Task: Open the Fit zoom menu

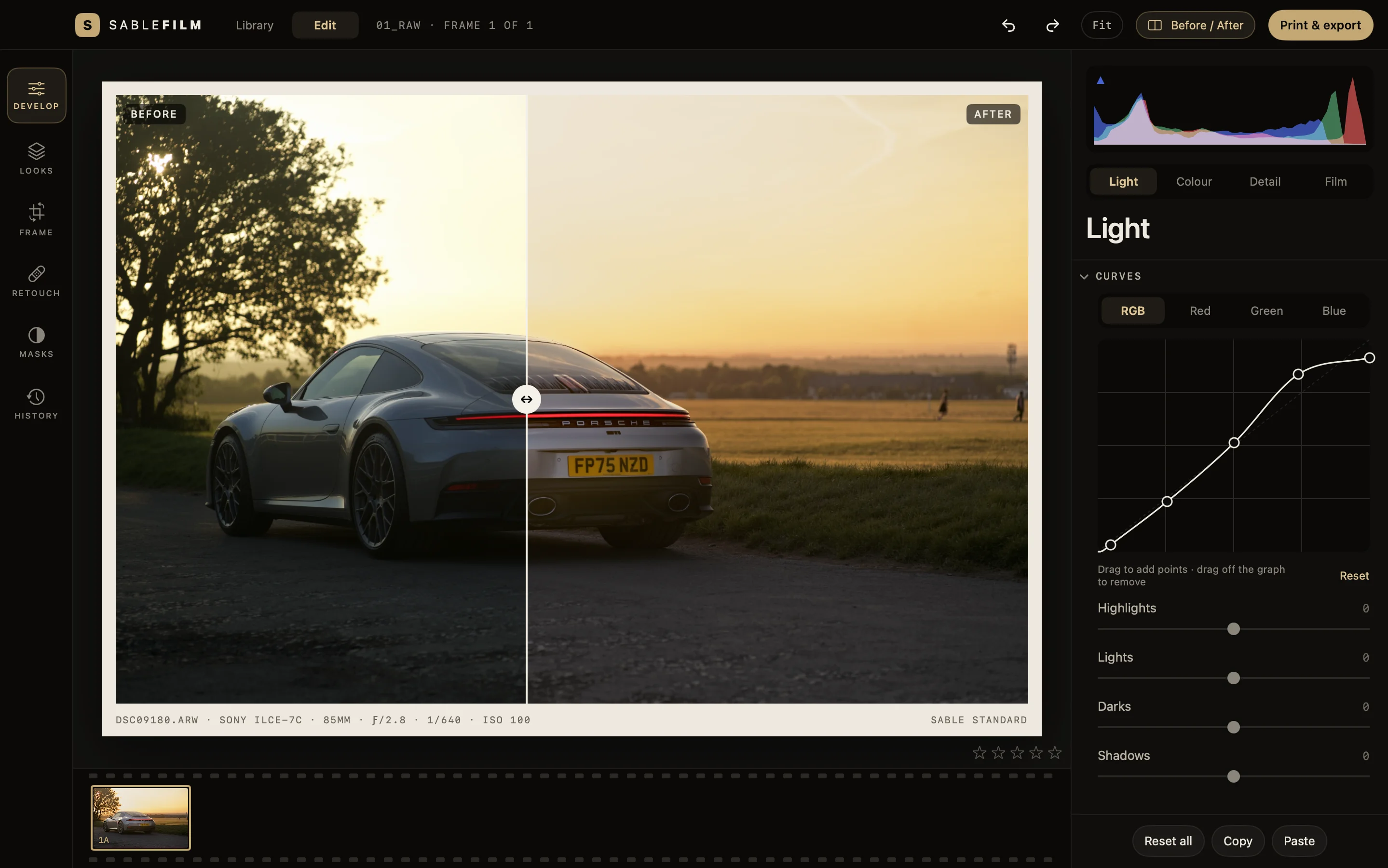Action: click(x=1102, y=25)
